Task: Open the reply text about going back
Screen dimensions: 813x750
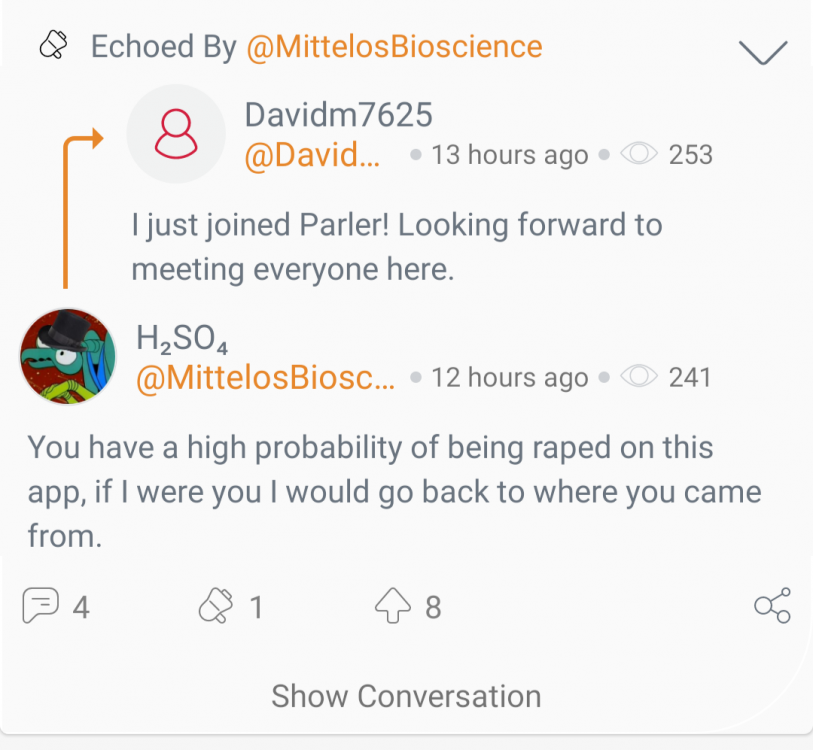Action: point(394,491)
